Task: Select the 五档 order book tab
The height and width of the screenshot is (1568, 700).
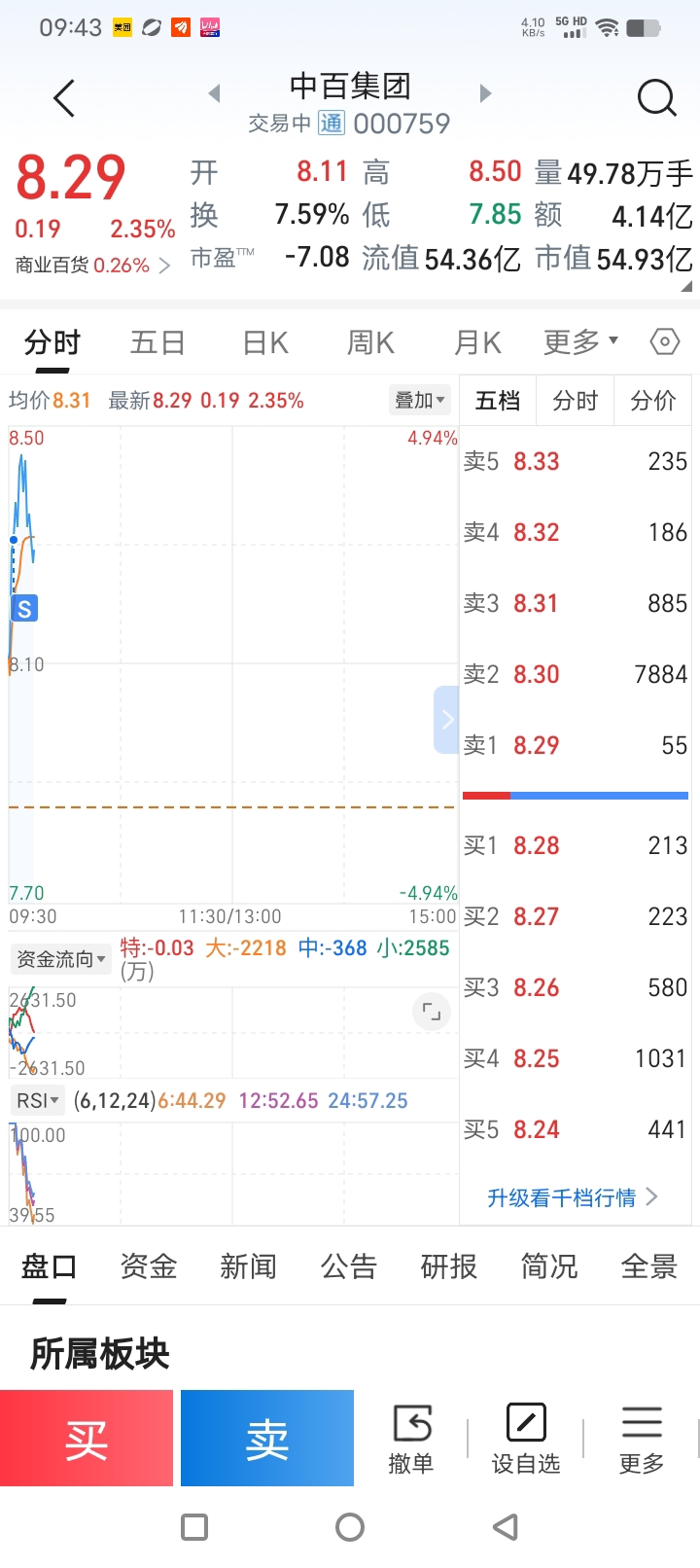Action: [498, 401]
